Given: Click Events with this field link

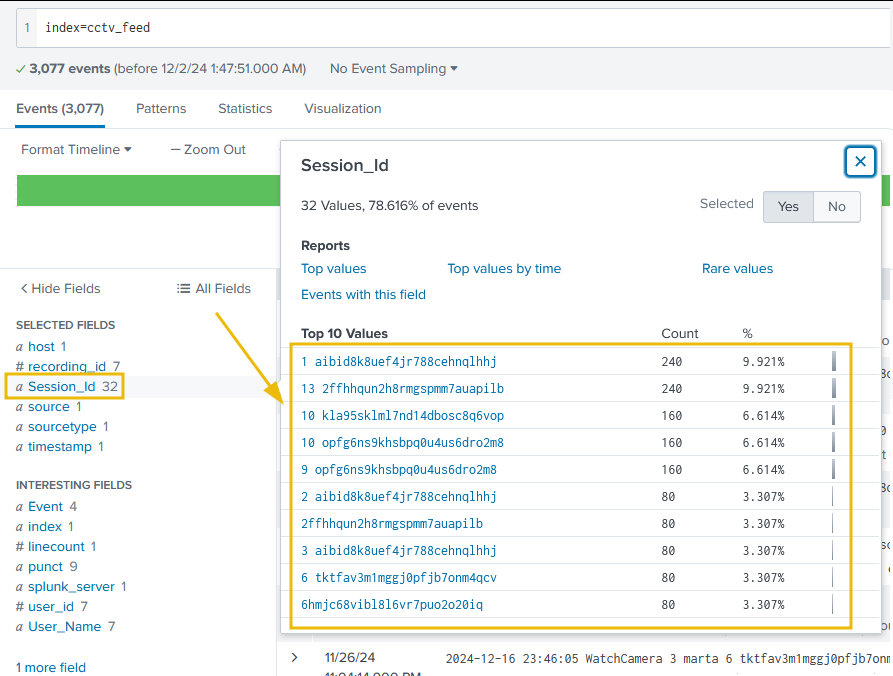Looking at the screenshot, I should click(363, 295).
